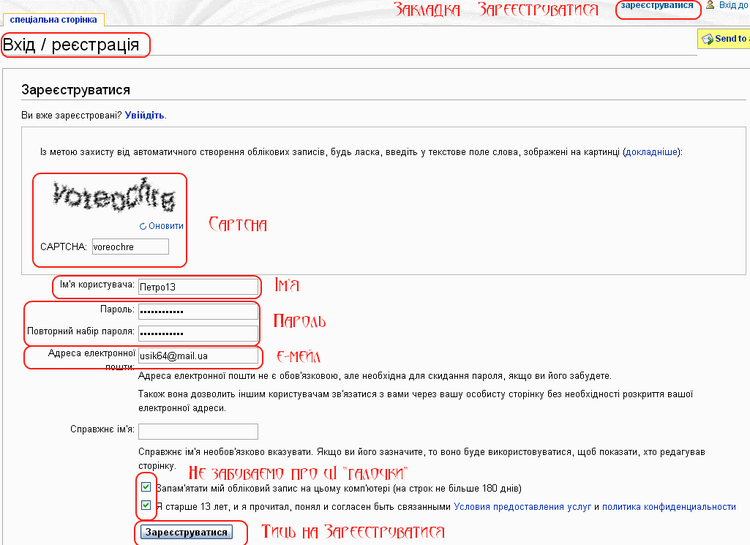Click the 'Вхід до' login link
The image size is (750, 545).
[734, 5]
